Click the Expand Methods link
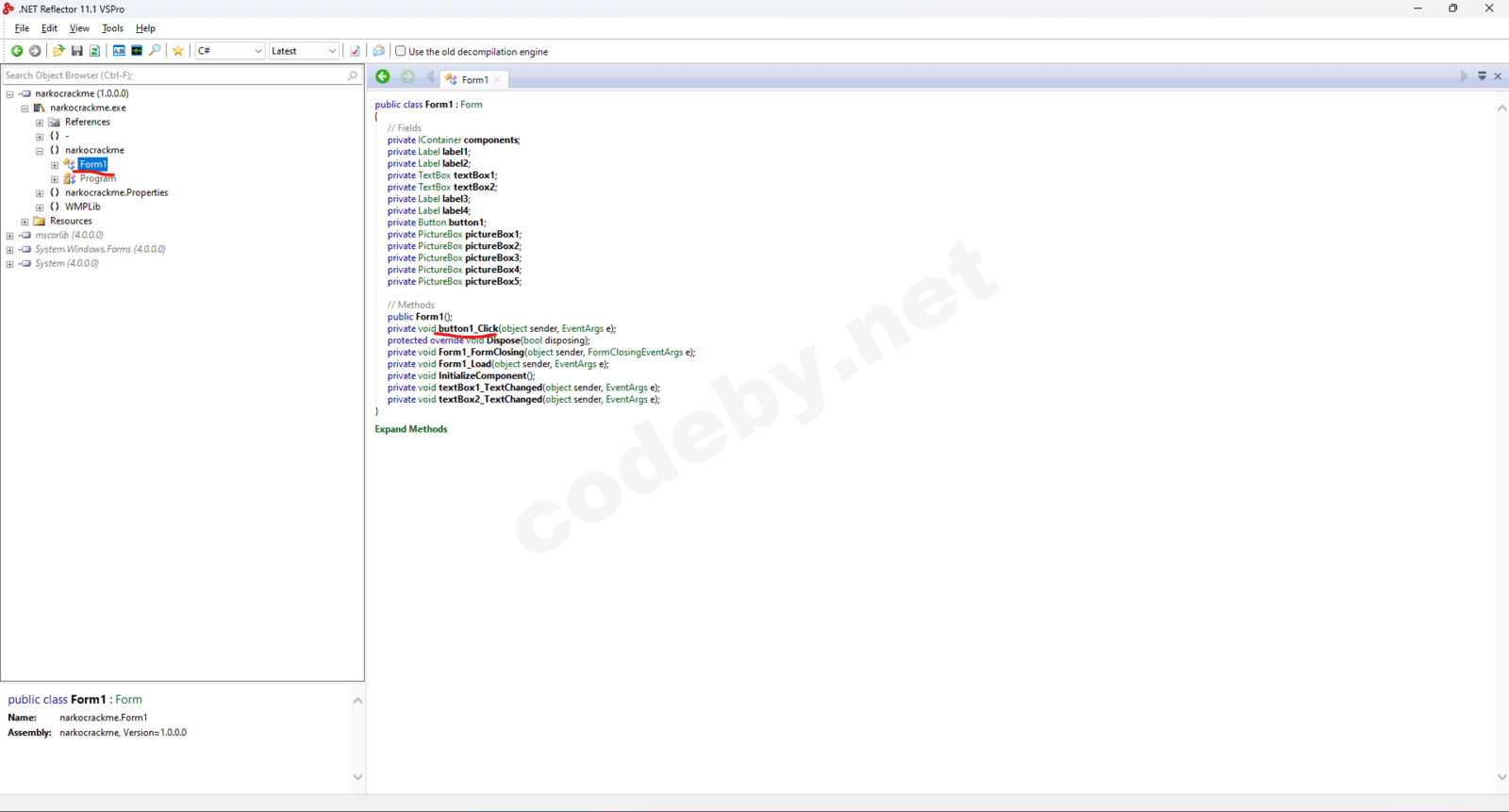1509x812 pixels. point(411,429)
